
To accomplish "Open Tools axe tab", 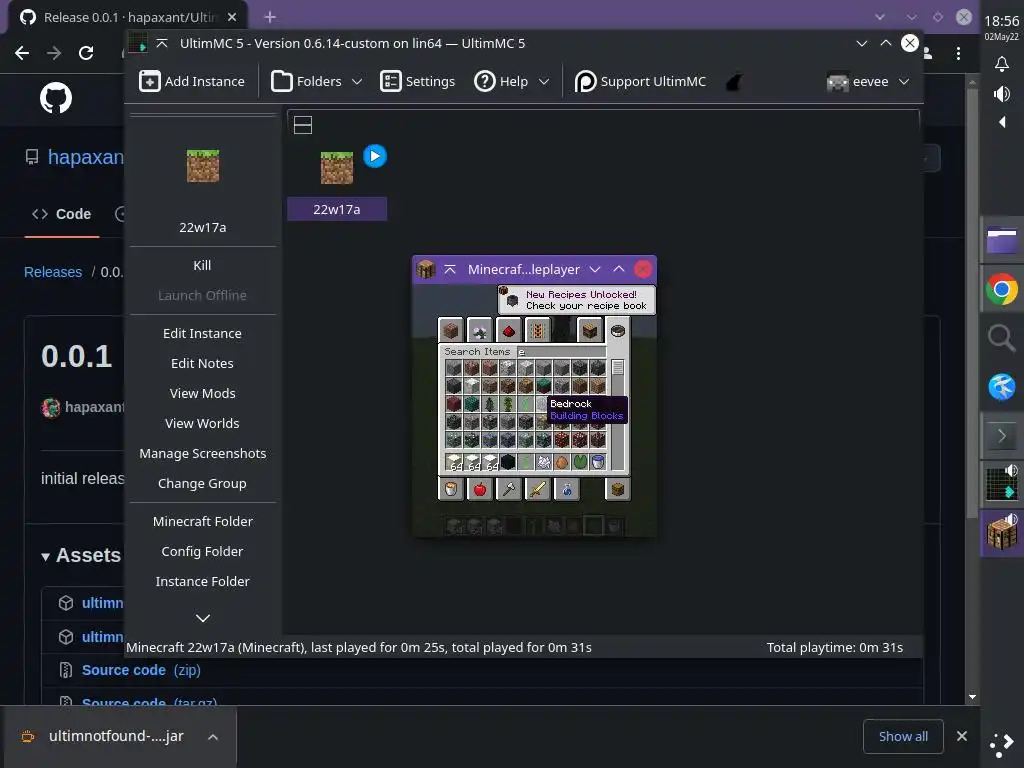I will tap(508, 488).
